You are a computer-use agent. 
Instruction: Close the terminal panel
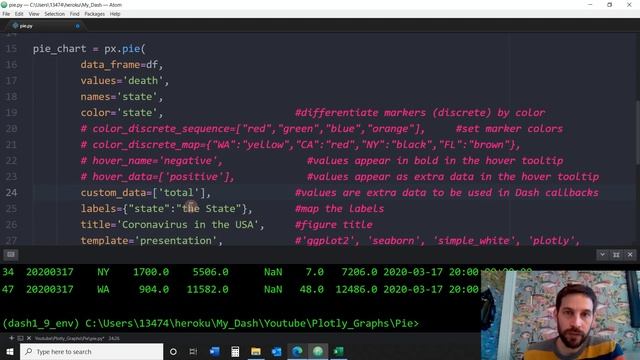pos(630,255)
